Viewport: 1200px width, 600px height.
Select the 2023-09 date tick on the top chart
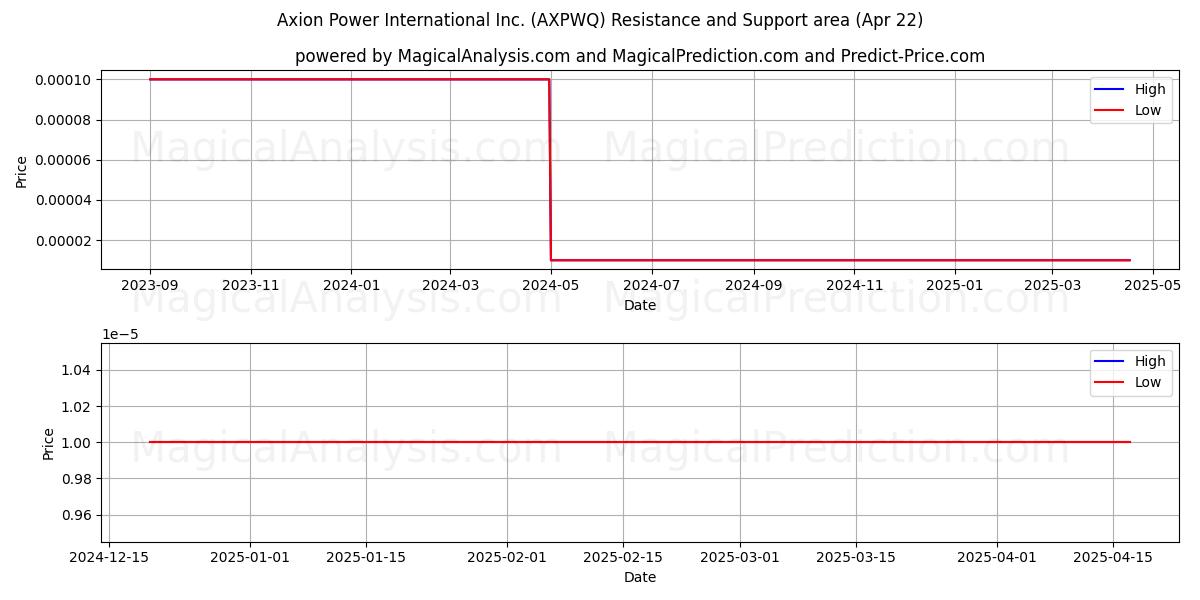150,284
